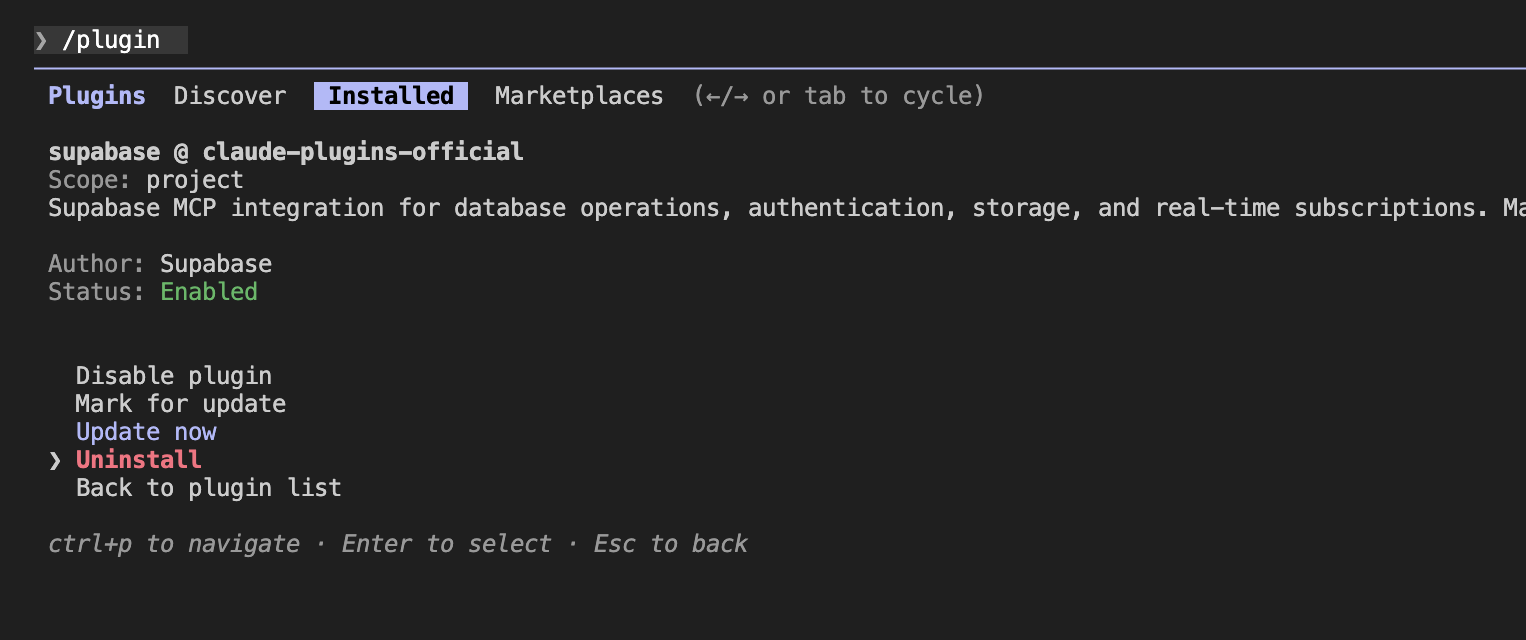1526x640 pixels.
Task: Click the Enter to select hint
Action: coord(446,544)
